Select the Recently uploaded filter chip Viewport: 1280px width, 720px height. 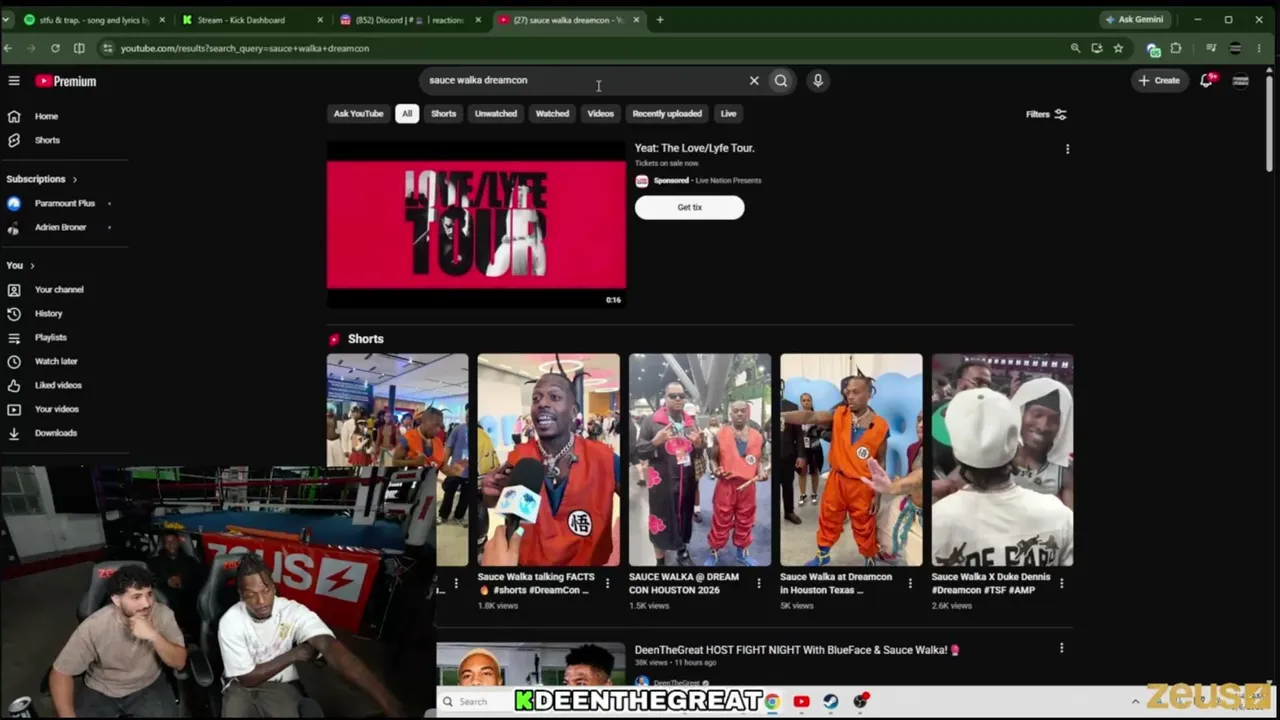click(x=667, y=114)
